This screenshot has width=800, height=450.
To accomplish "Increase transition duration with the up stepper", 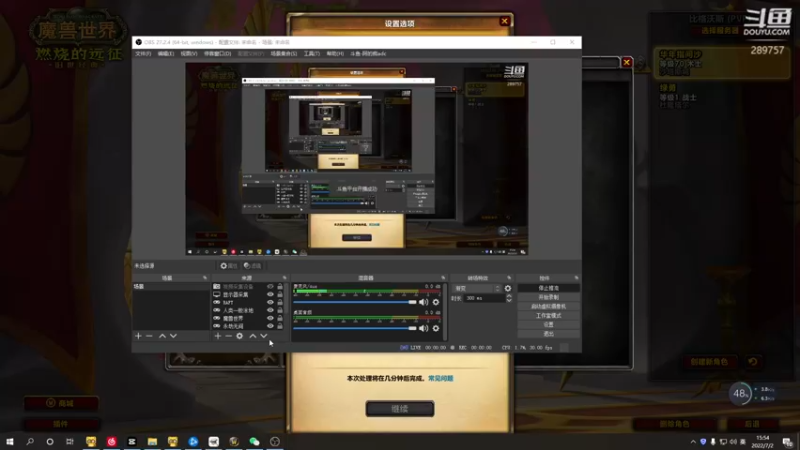I will click(x=509, y=296).
